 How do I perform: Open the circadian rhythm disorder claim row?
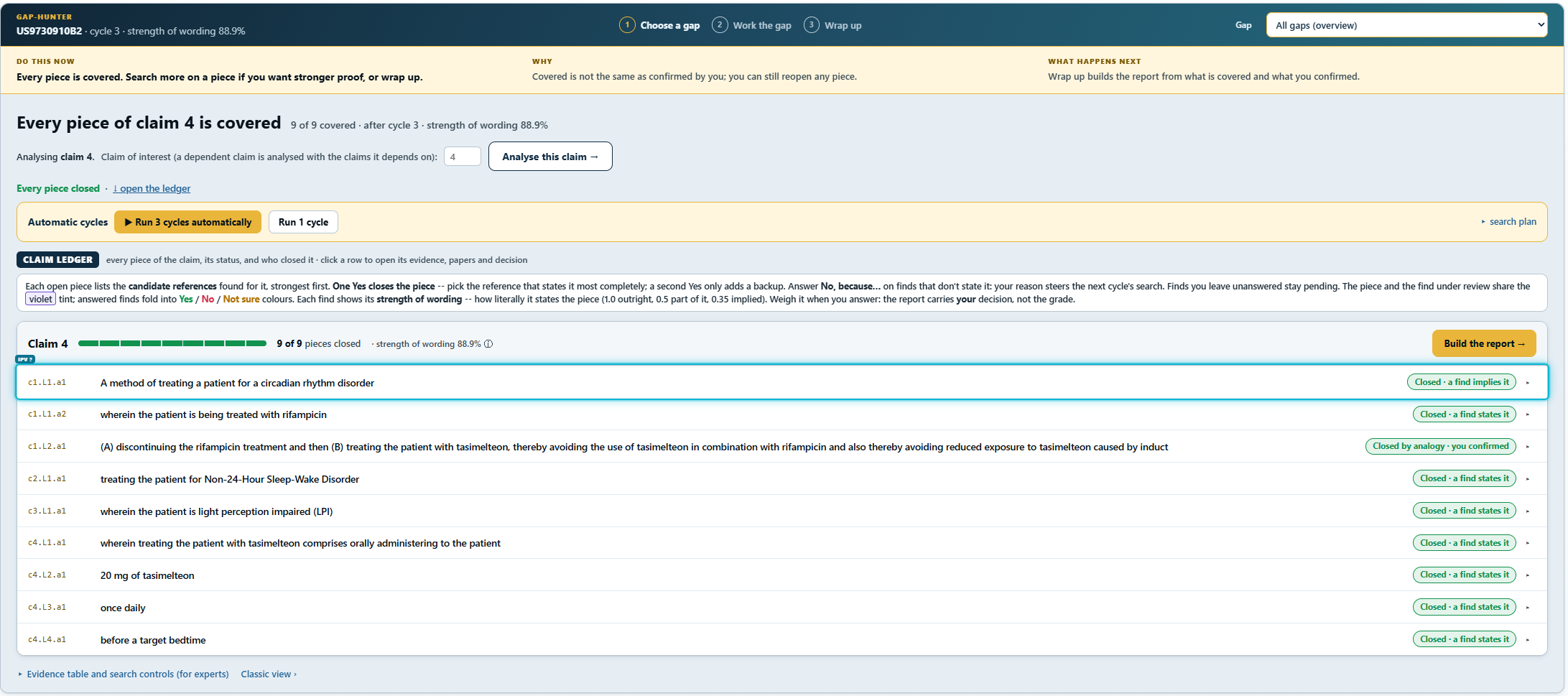tap(782, 382)
